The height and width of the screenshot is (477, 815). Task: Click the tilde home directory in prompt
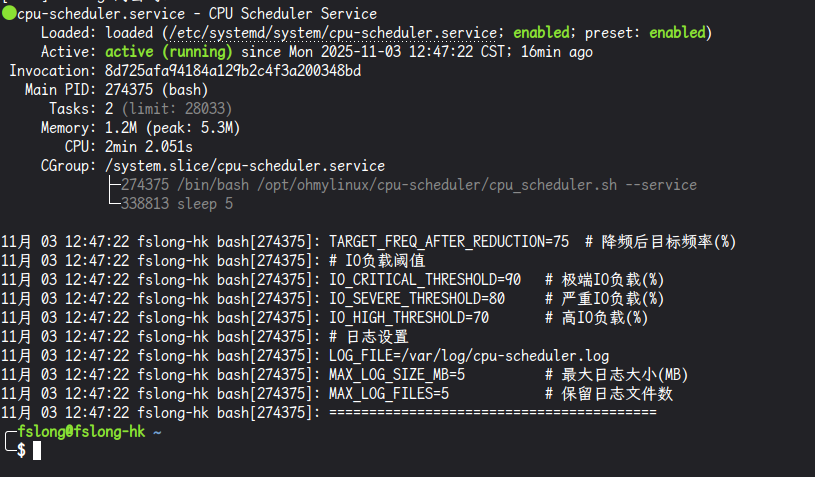157,432
